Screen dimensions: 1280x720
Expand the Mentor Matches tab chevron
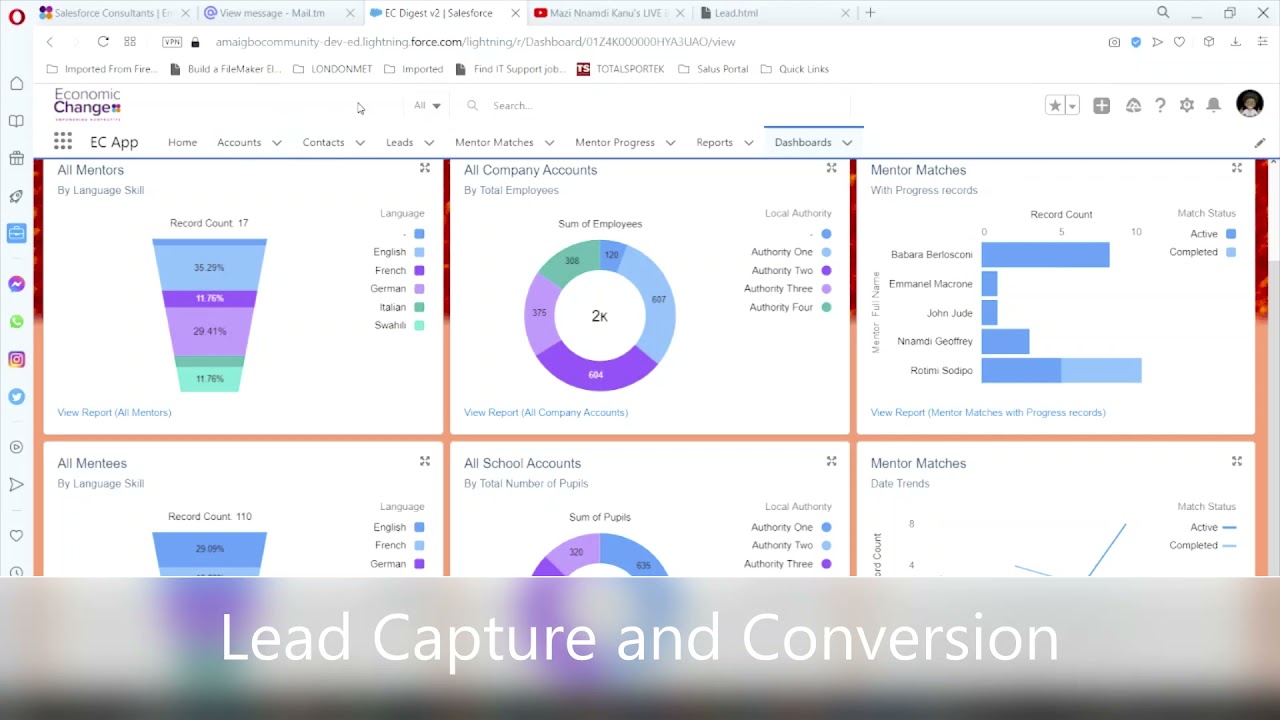(549, 143)
